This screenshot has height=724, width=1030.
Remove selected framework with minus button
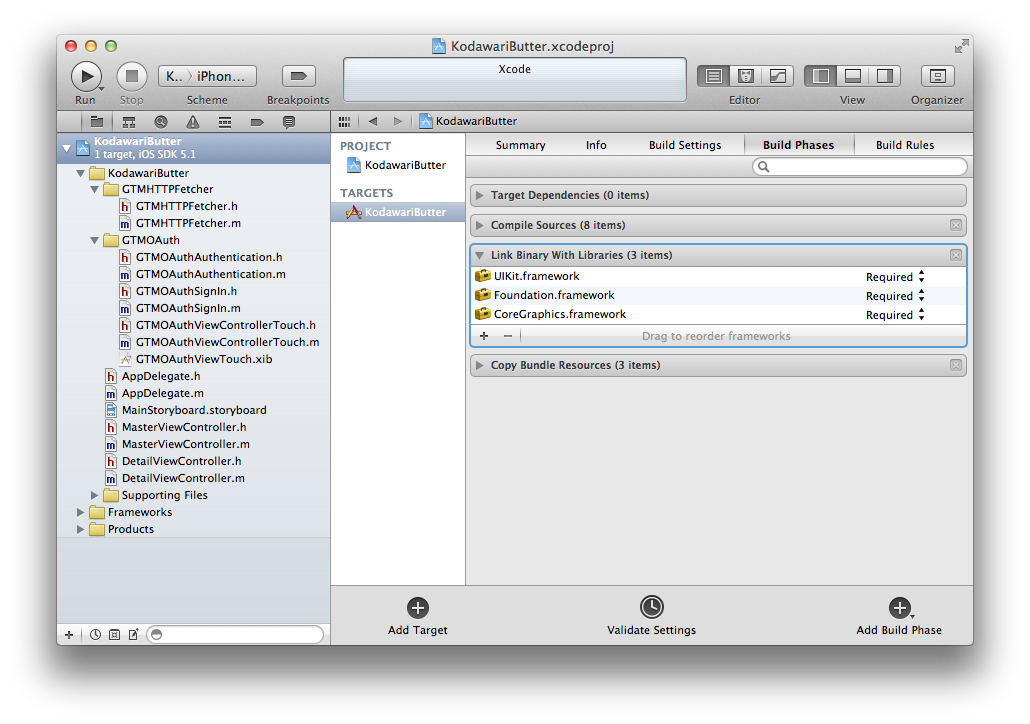coord(508,336)
